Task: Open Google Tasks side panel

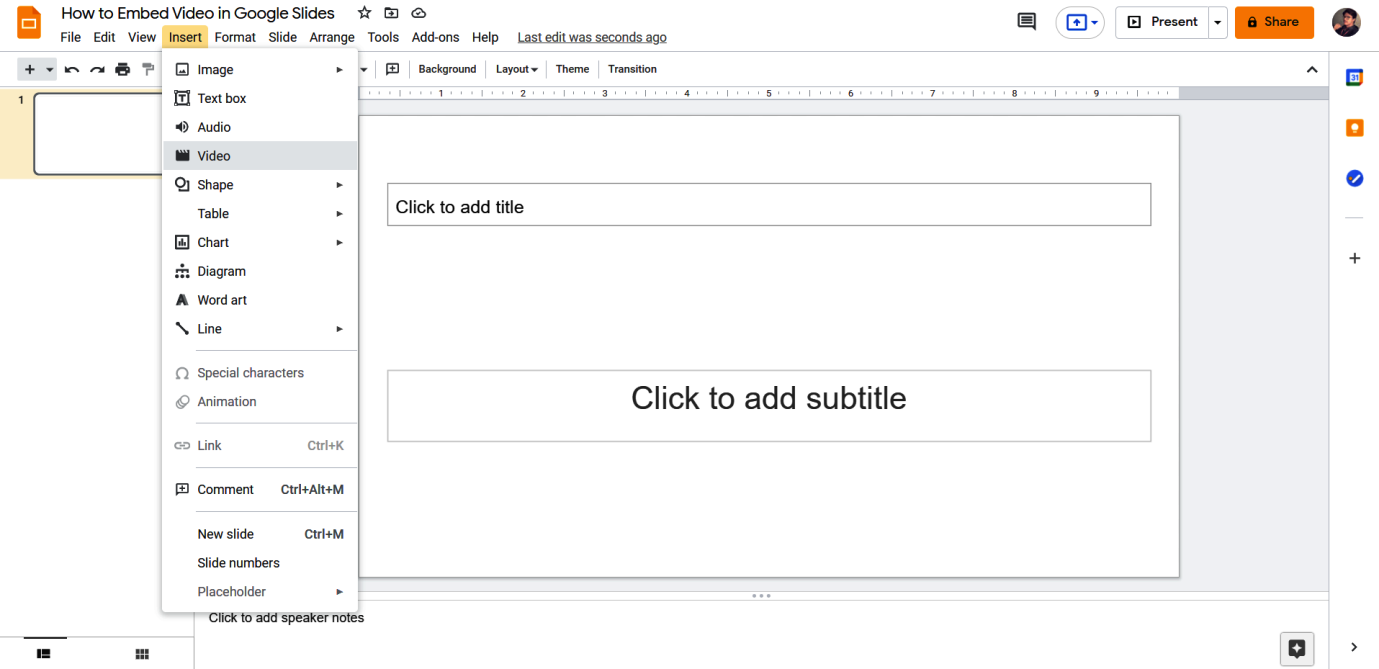Action: (x=1354, y=178)
